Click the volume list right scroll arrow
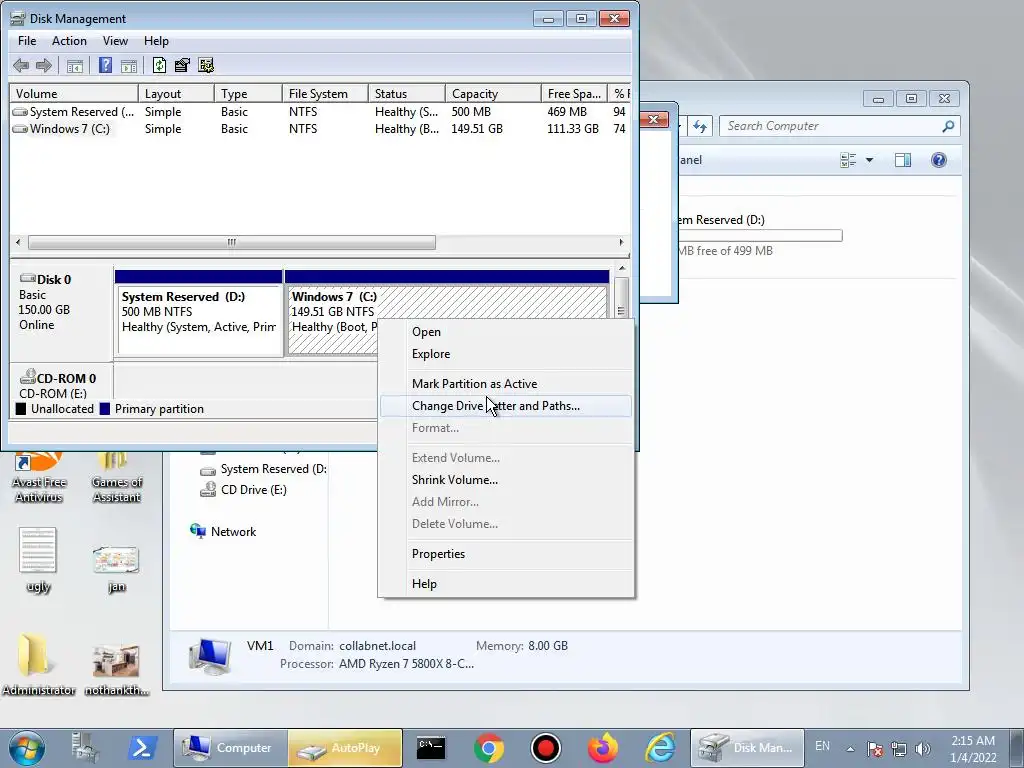 tap(621, 242)
